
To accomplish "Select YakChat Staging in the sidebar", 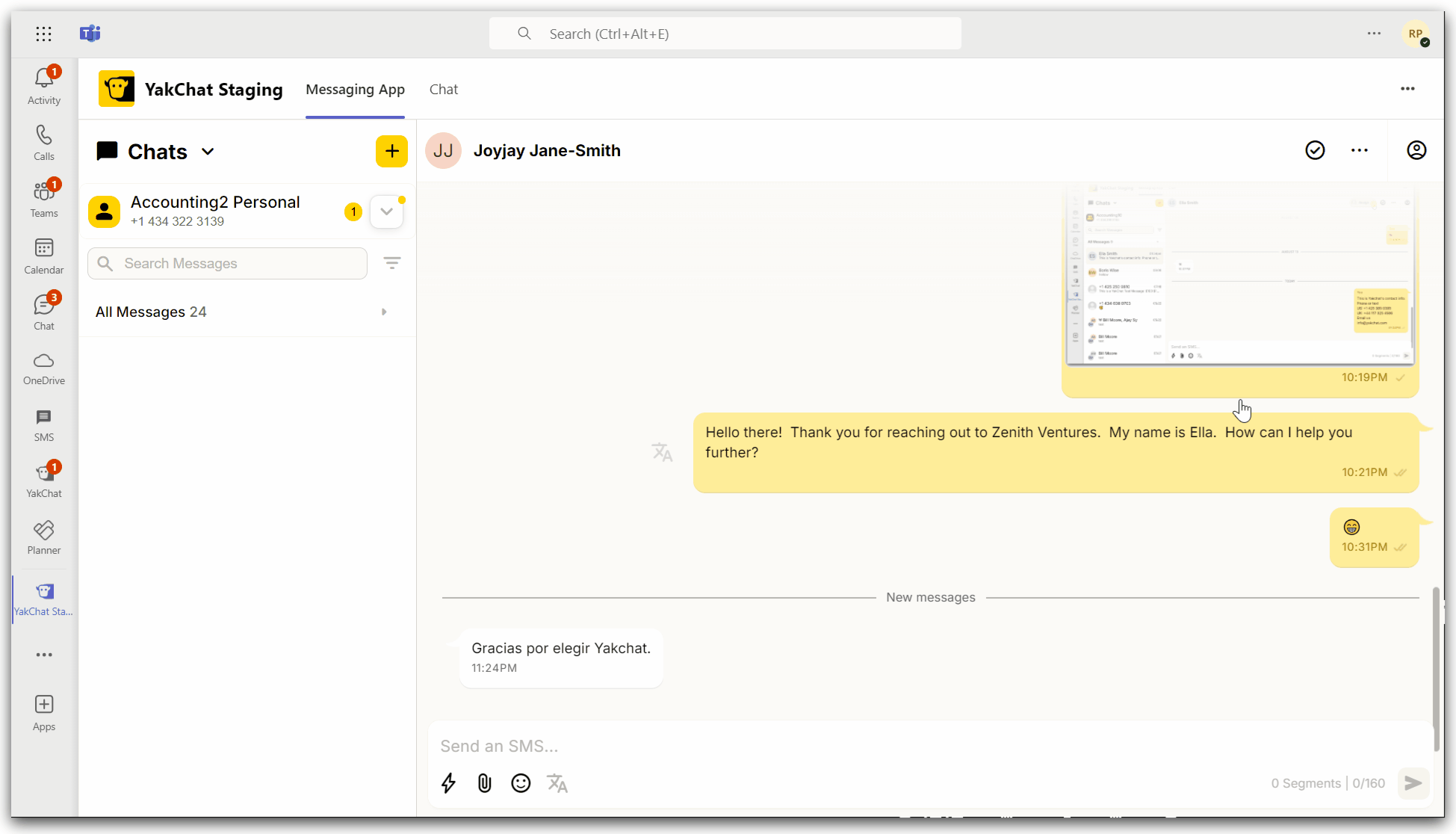I will coord(44,599).
